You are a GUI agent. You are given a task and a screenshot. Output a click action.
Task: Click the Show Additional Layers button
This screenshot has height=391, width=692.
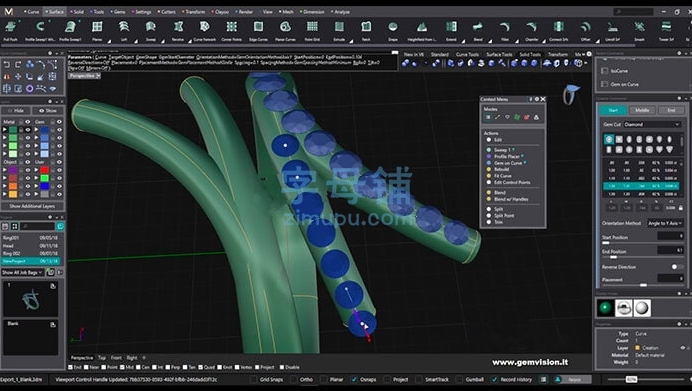click(32, 206)
